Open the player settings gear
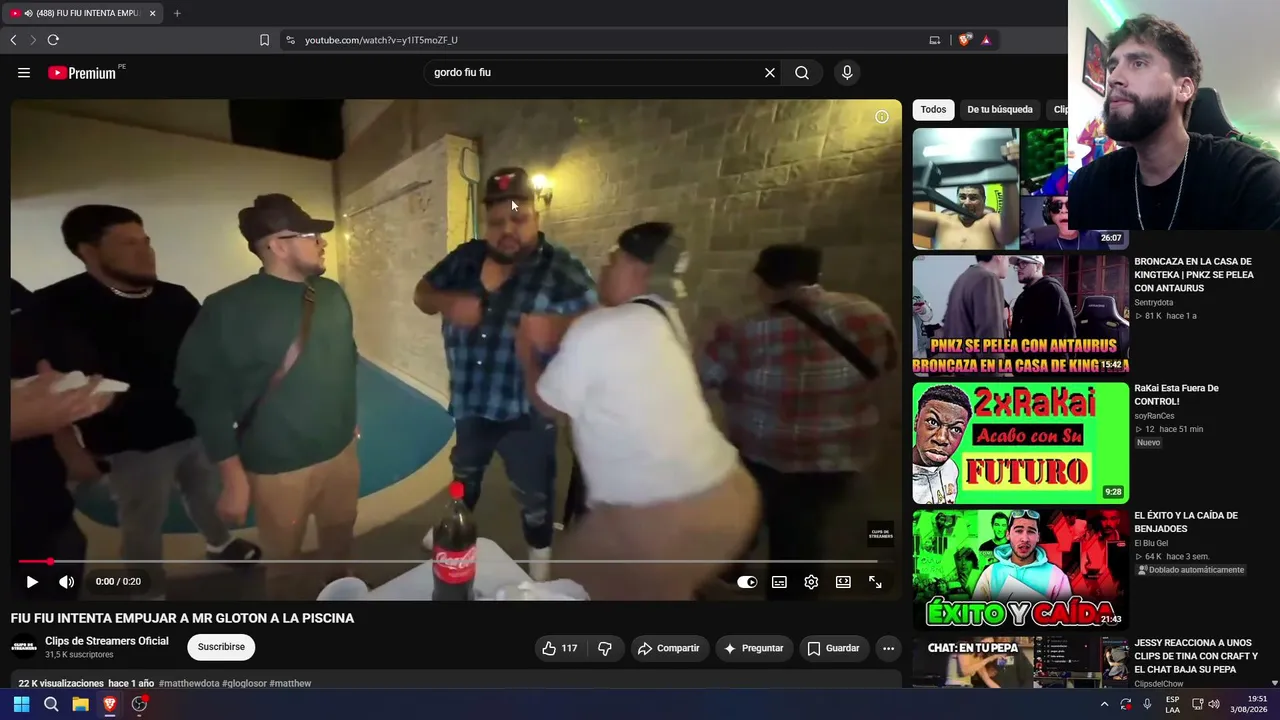The image size is (1280, 720). click(x=811, y=582)
